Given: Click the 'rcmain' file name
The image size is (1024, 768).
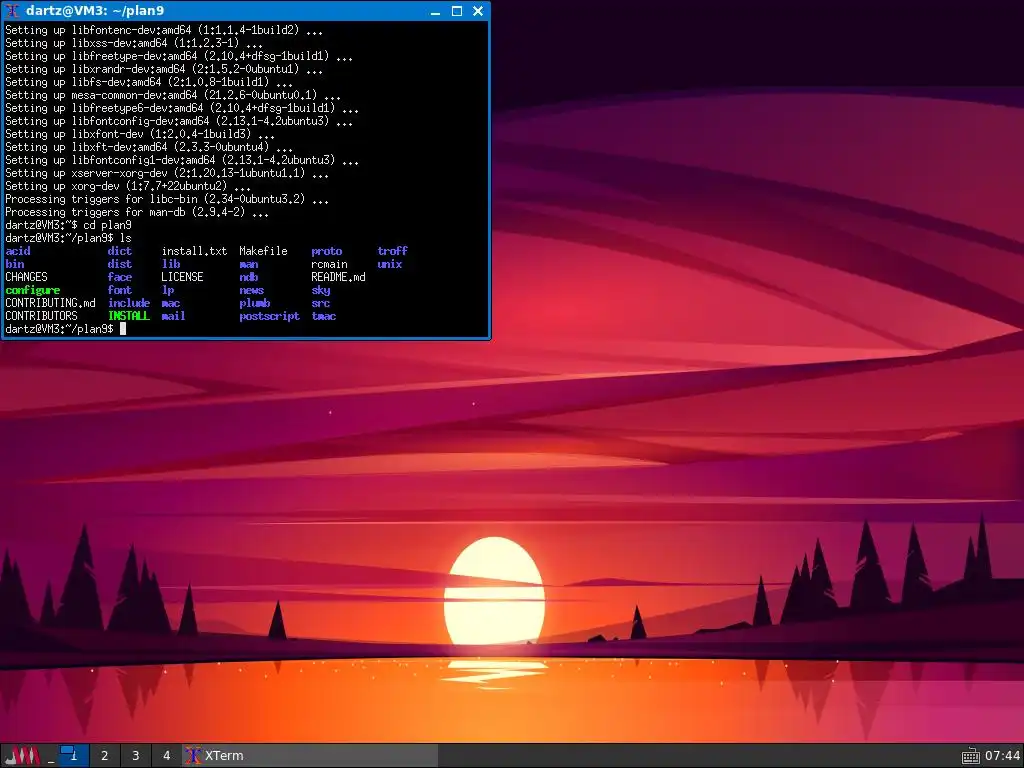Looking at the screenshot, I should (x=329, y=264).
